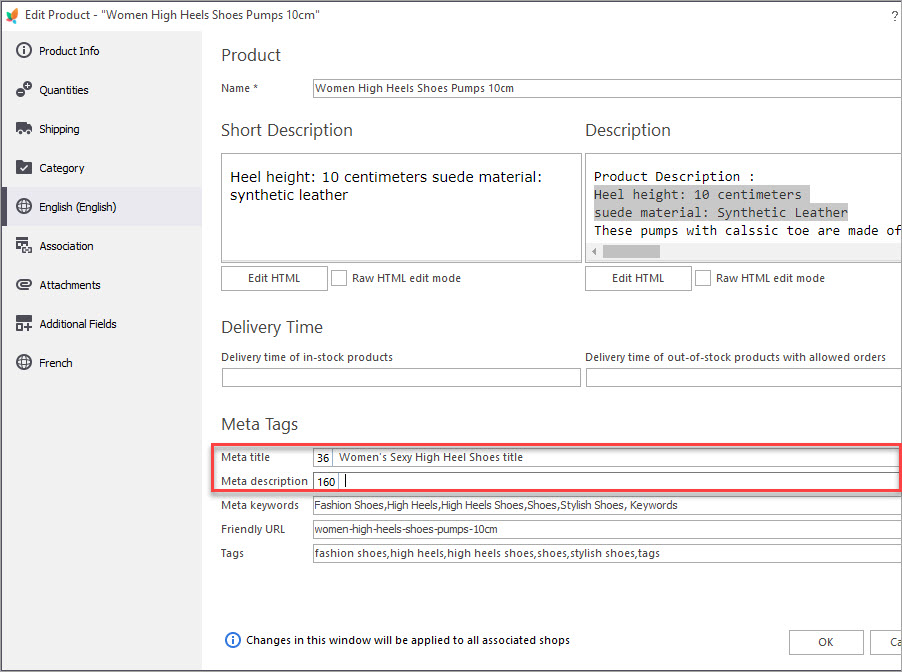The width and height of the screenshot is (902, 672).
Task: Open the Product Info section
Action: [102, 51]
